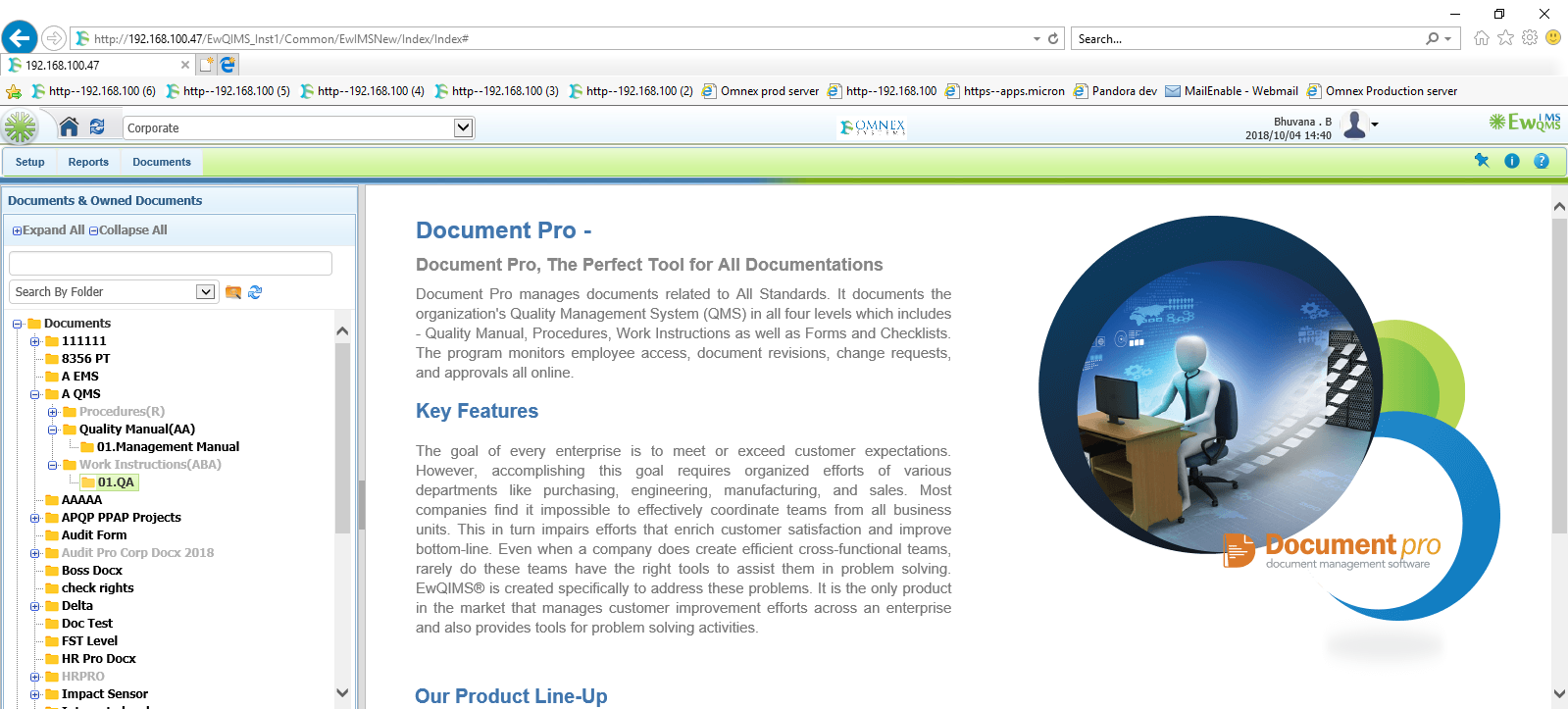
Task: Open Omnex prod server bookmark
Action: 760,91
